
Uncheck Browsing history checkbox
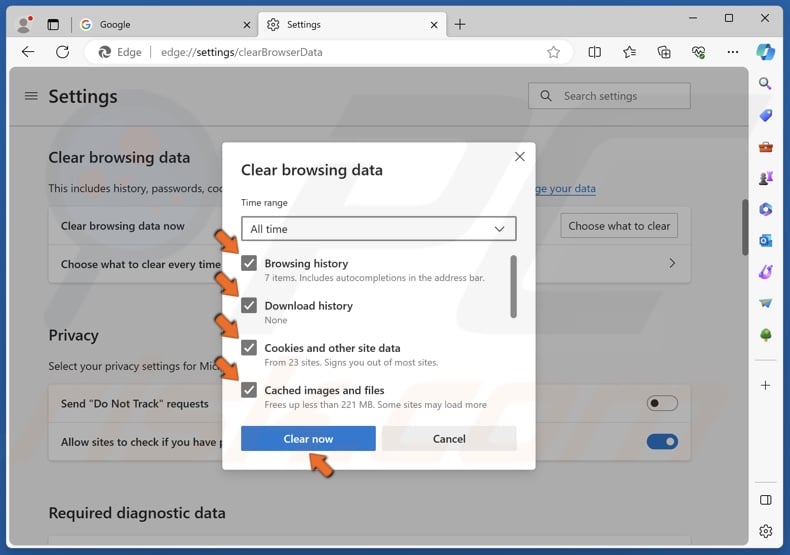click(x=249, y=263)
